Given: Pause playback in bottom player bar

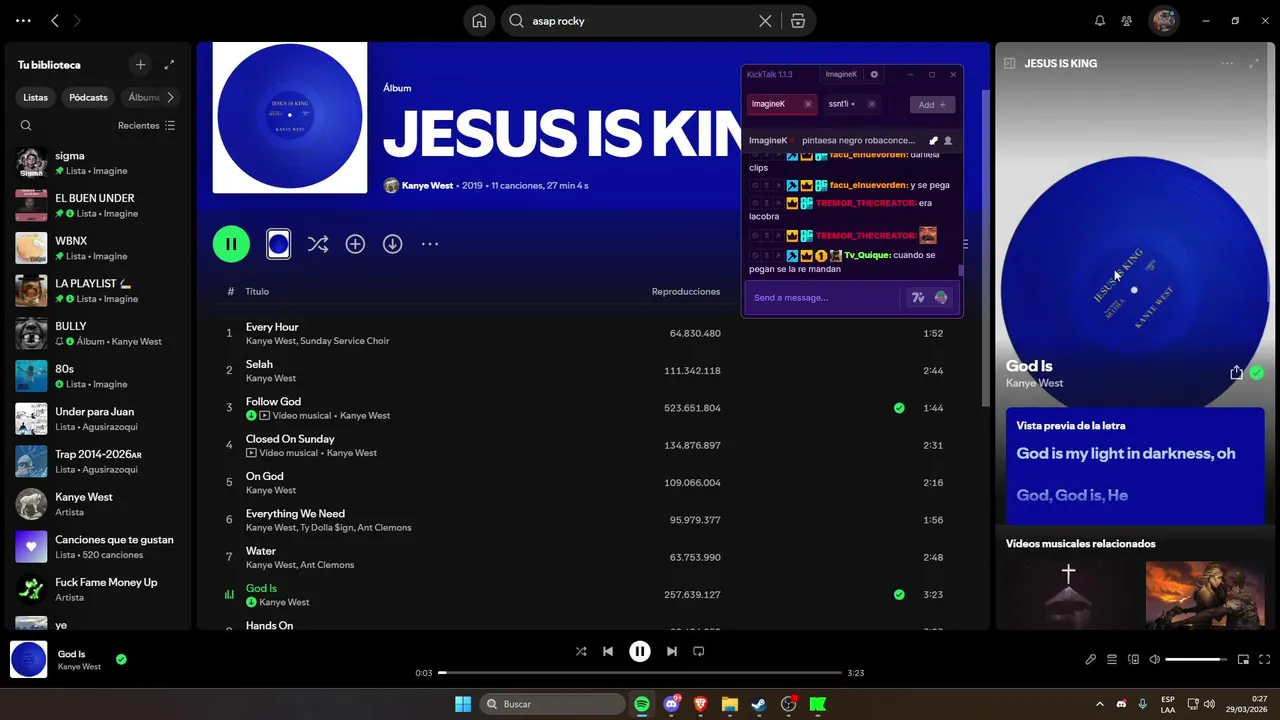Looking at the screenshot, I should coord(640,651).
